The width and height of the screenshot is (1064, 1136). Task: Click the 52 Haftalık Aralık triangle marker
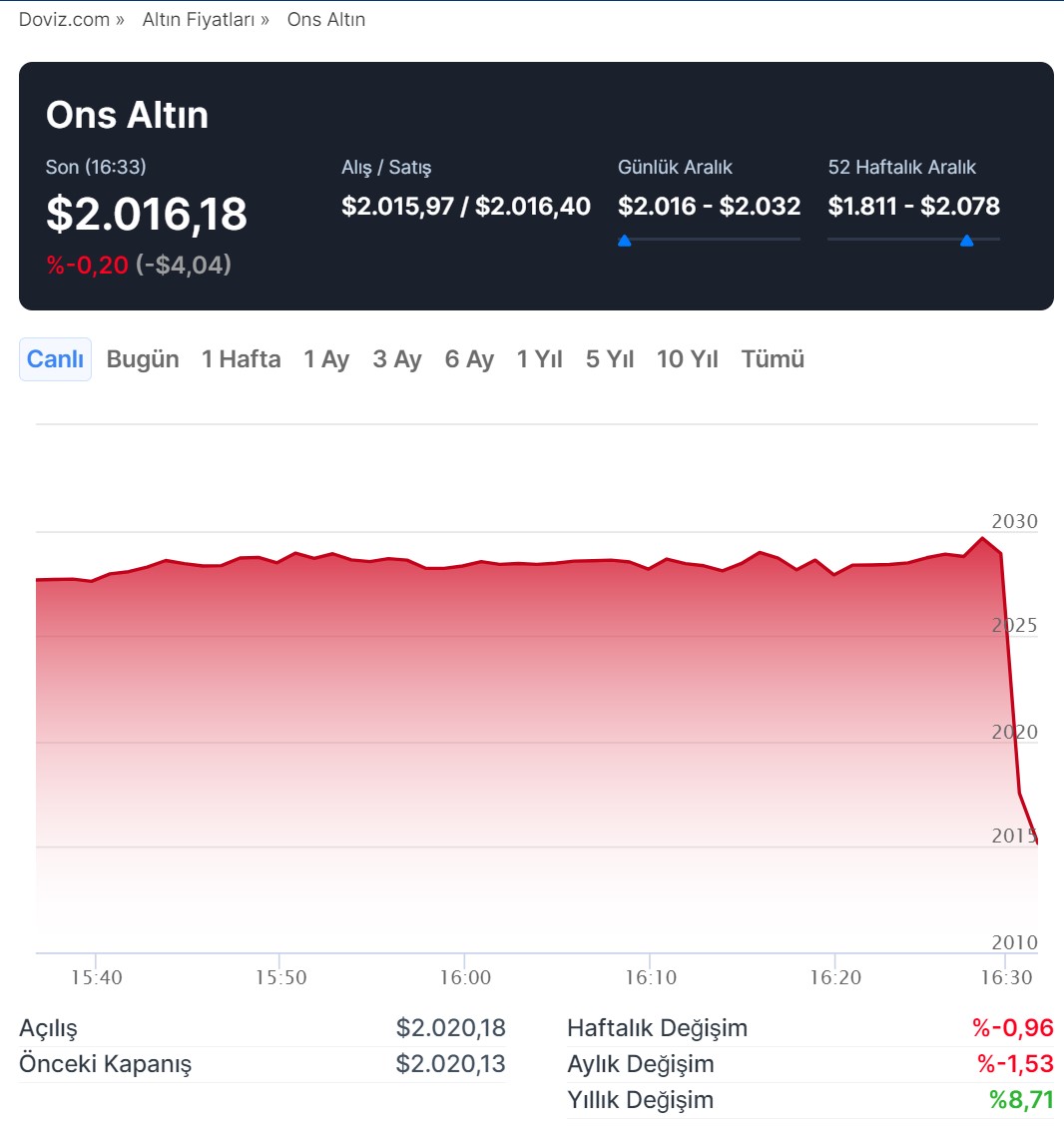point(966,241)
